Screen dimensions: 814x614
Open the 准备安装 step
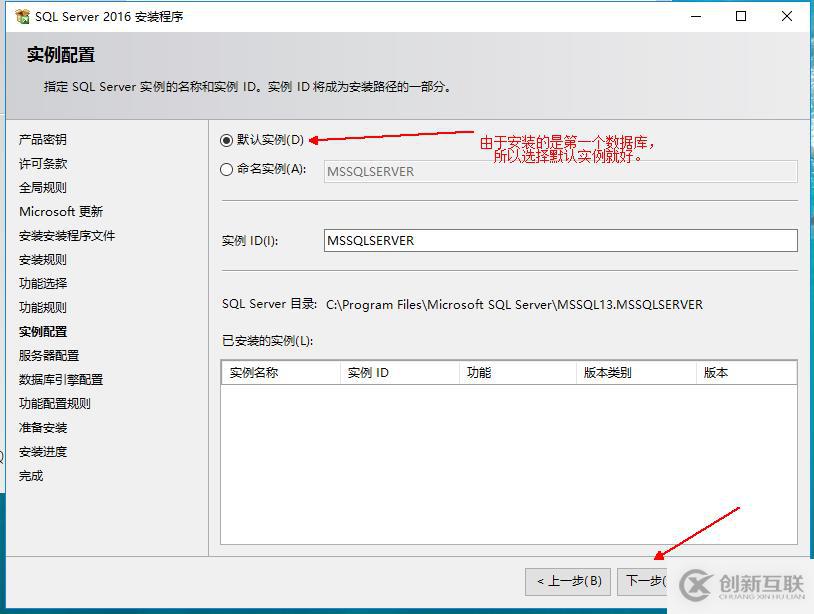point(42,428)
